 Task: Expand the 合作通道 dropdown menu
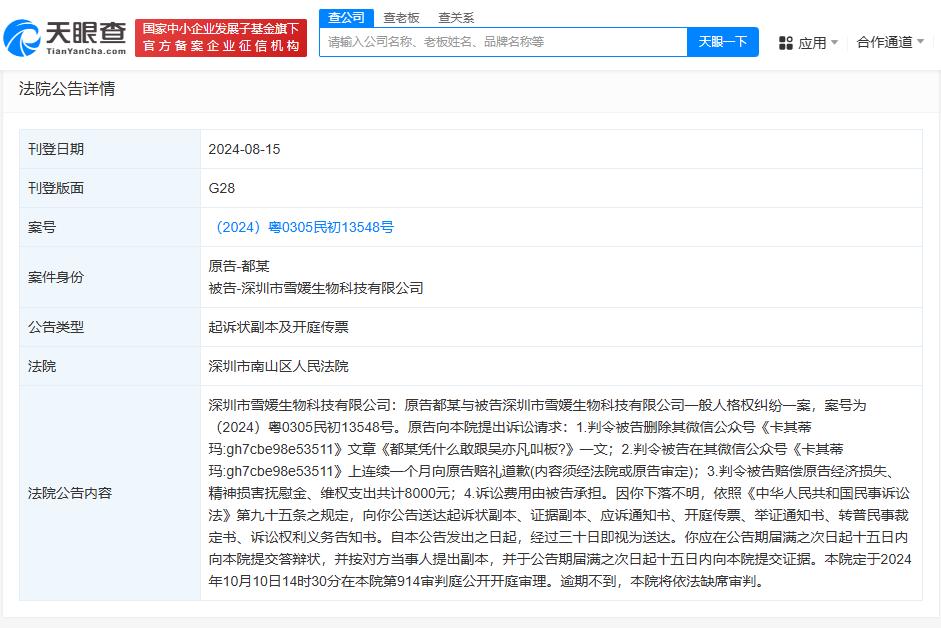[x=890, y=42]
